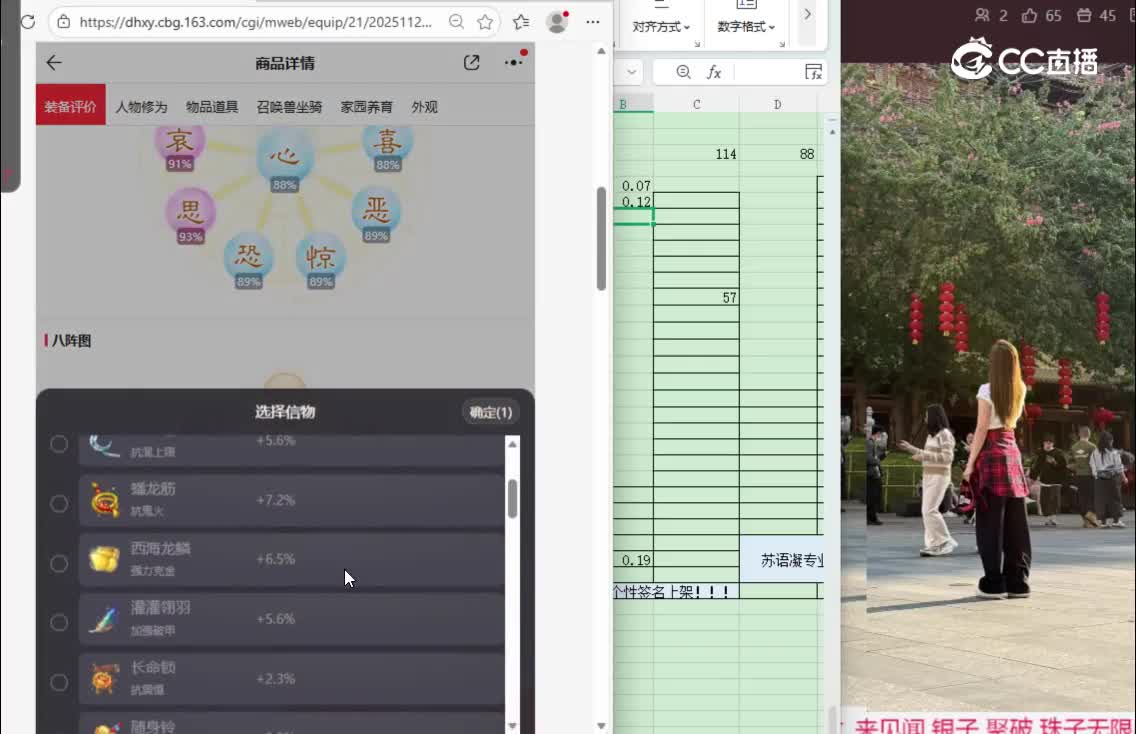
Task: Click the 选择信物 list scroll-down arrow
Action: coord(512,725)
